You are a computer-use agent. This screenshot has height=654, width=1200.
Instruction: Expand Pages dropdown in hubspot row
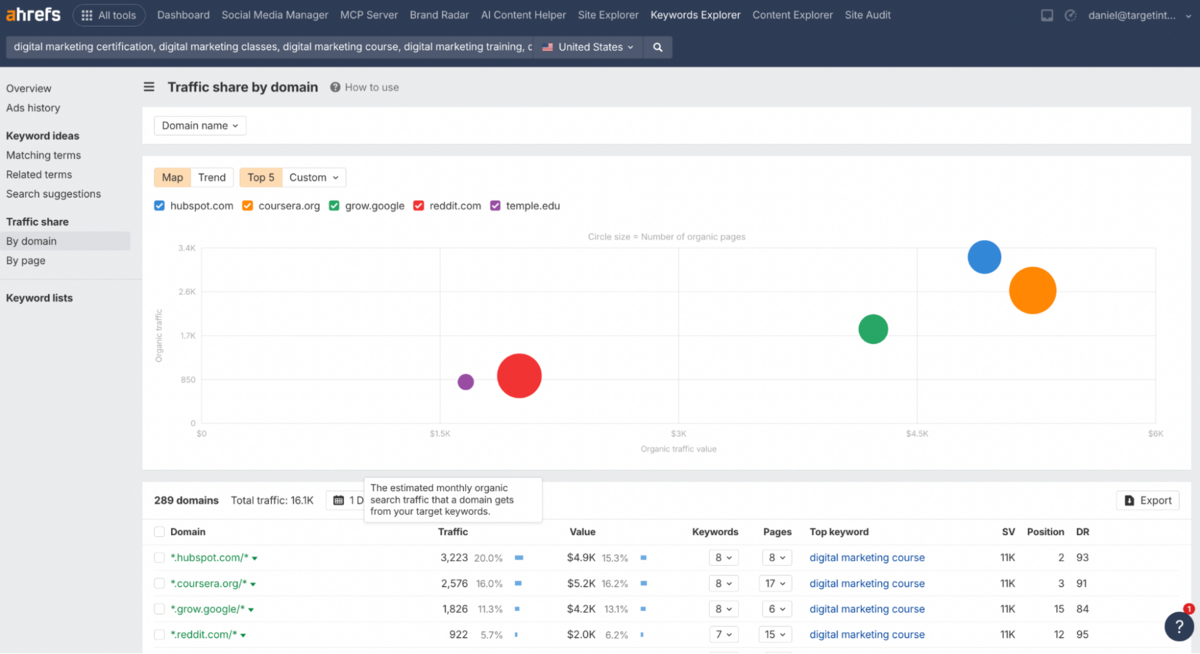point(776,558)
